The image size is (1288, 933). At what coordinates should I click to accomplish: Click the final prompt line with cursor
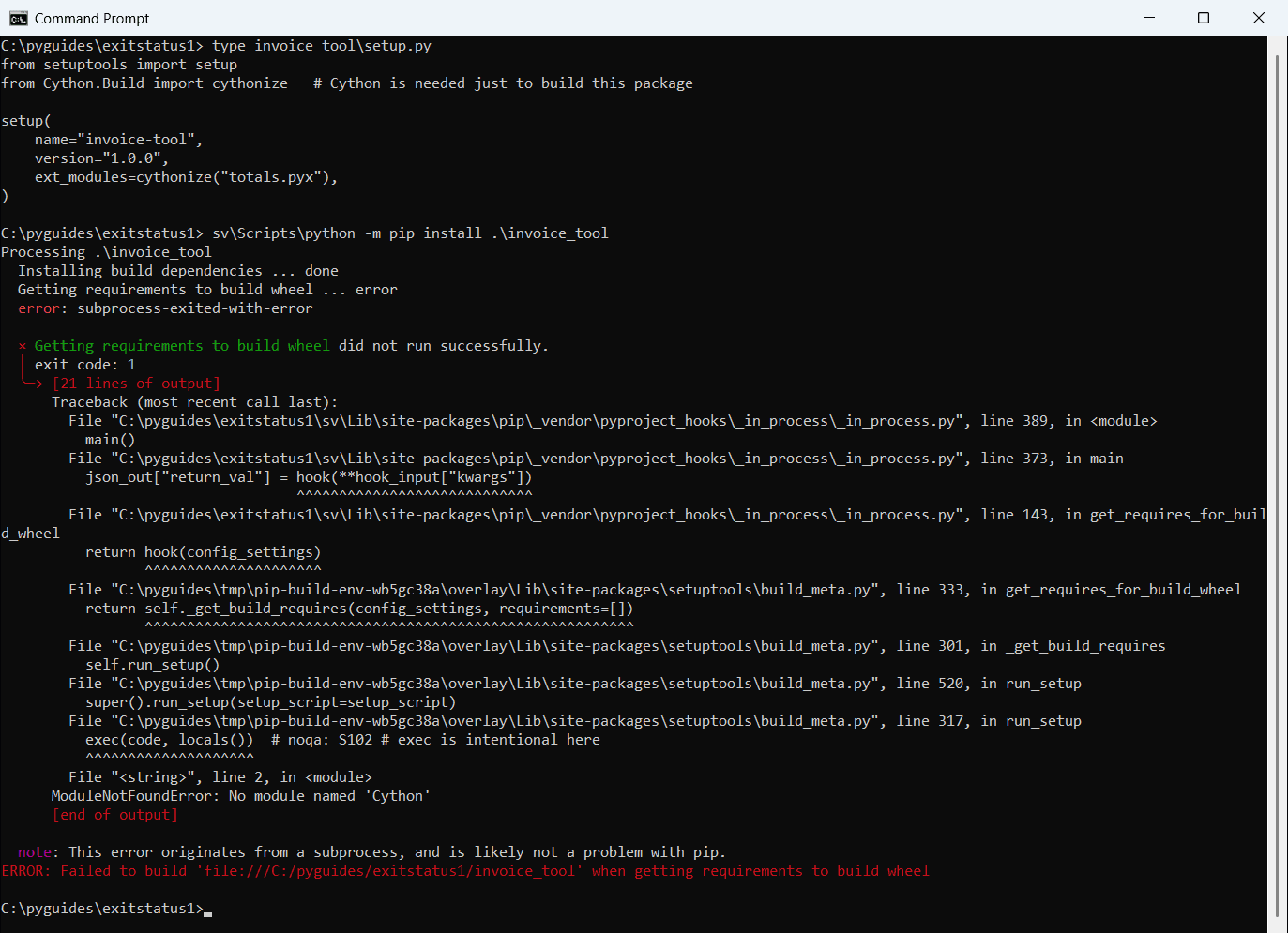106,909
